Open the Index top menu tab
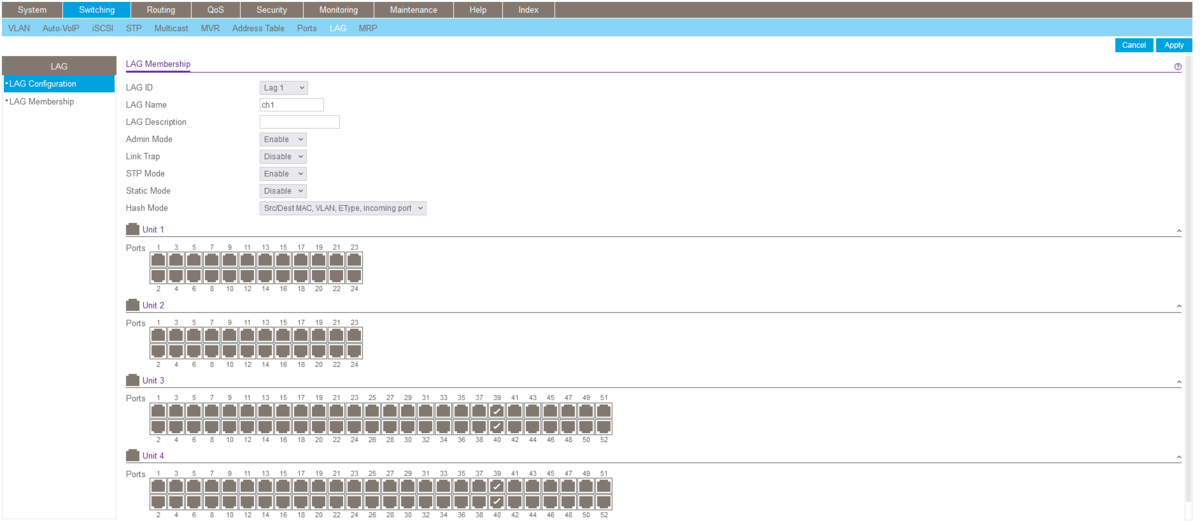 [528, 10]
